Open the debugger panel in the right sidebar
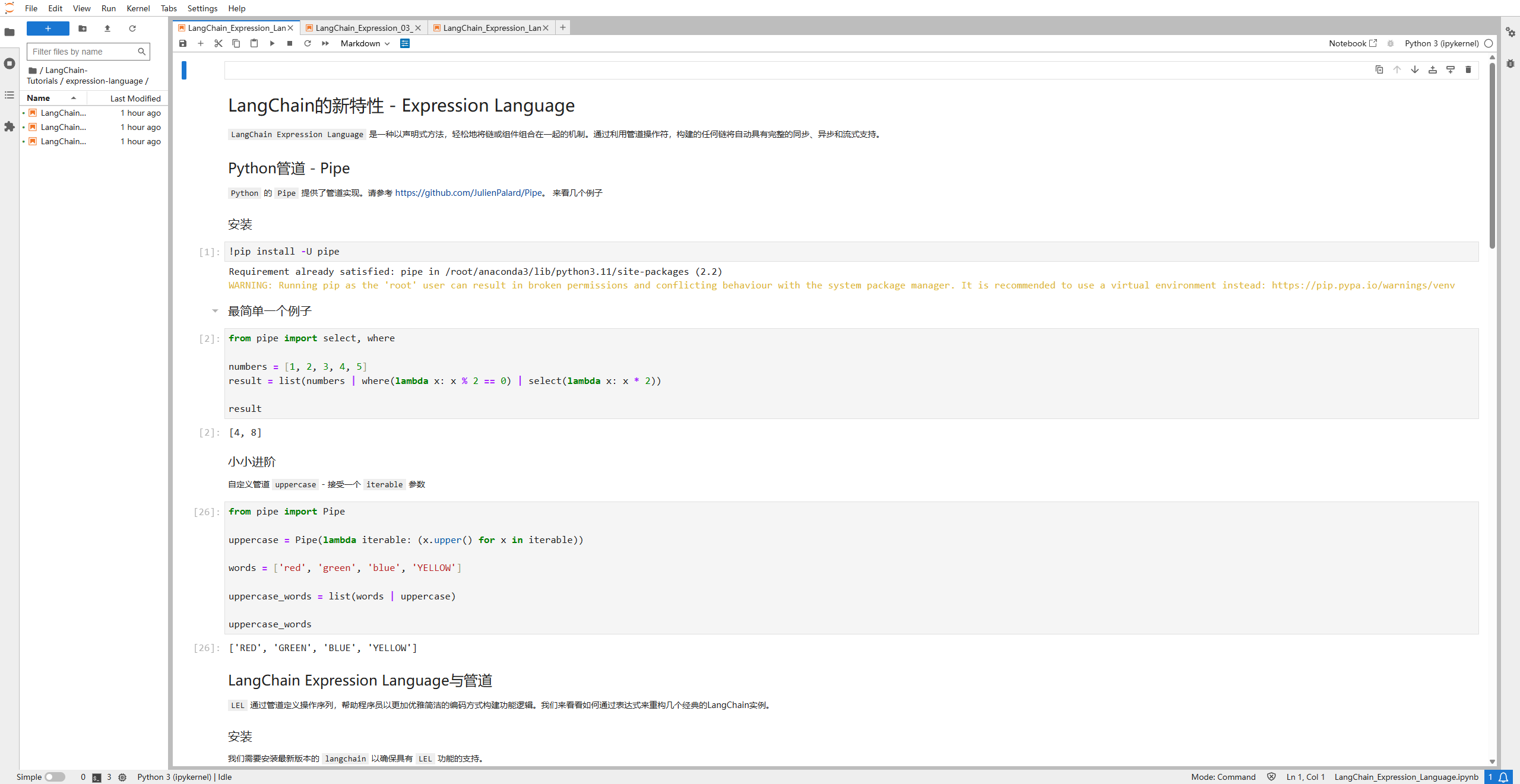 1510,64
